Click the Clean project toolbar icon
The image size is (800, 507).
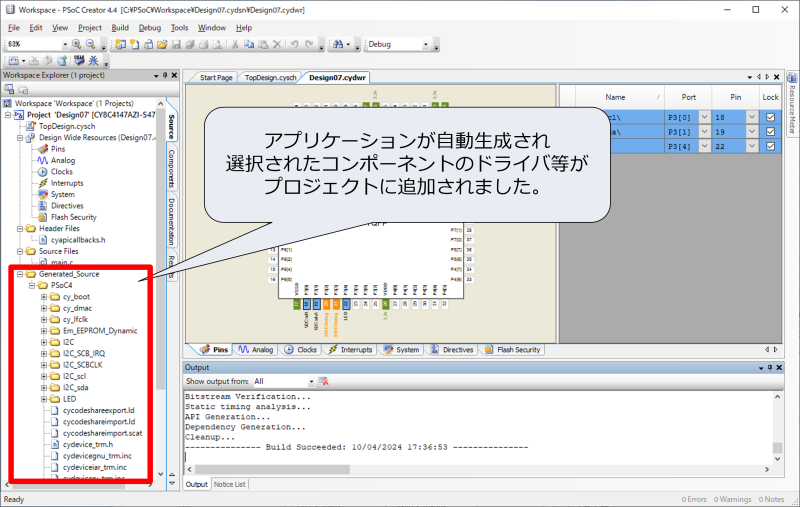tap(34, 61)
